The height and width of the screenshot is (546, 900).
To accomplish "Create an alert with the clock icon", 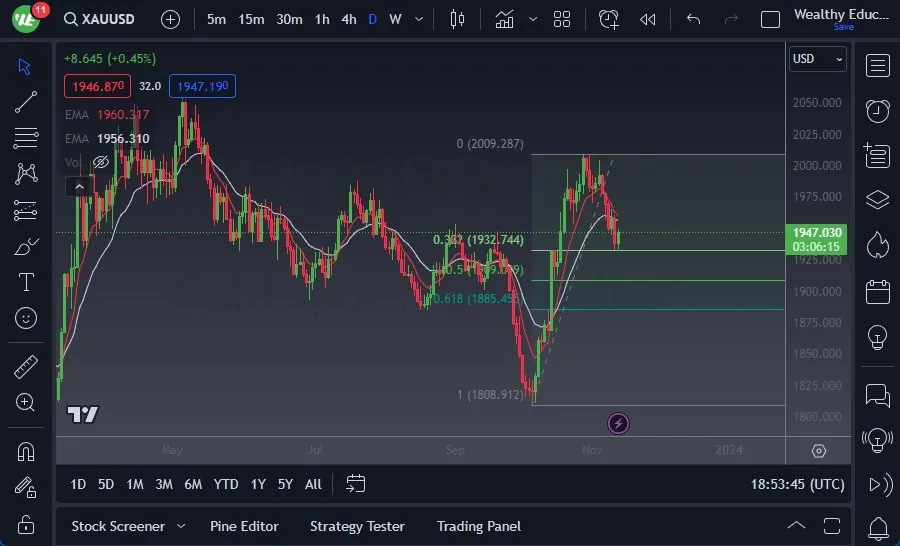I will (608, 19).
